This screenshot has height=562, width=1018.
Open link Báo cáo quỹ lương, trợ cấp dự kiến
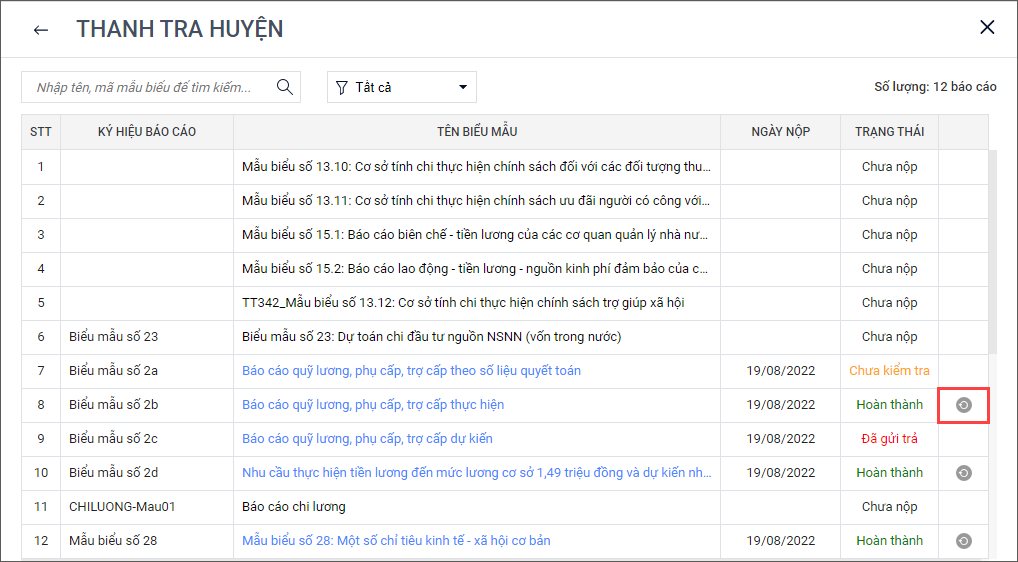pyautogui.click(x=367, y=439)
